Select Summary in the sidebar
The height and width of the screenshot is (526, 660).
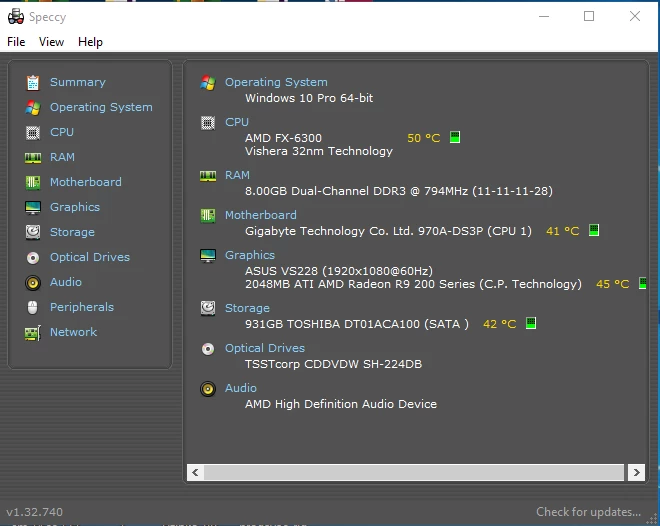78,82
